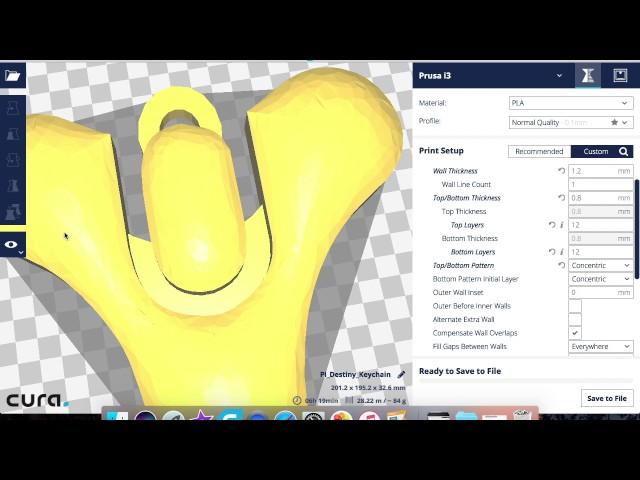The width and height of the screenshot is (640, 480).
Task: Click the Top/Bottom Pattern setting label
Action: [463, 265]
